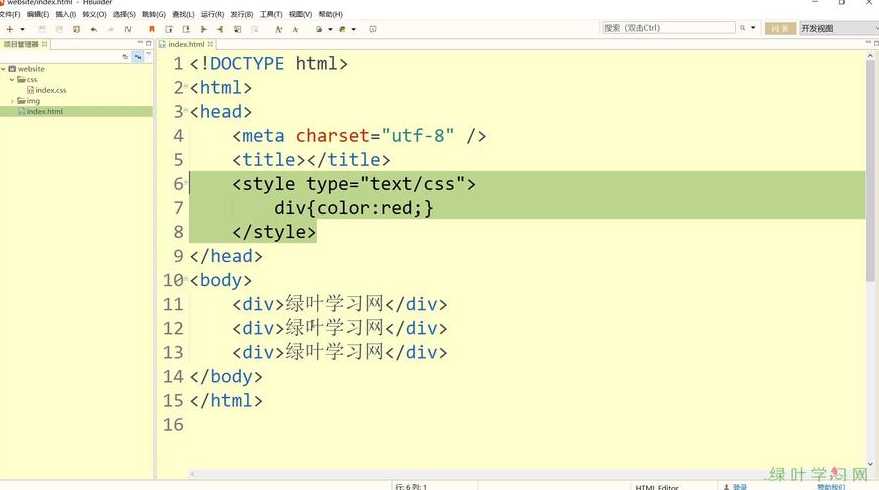Click the </body> tag on line 14
Viewport: 879px width, 490px height.
[226, 377]
